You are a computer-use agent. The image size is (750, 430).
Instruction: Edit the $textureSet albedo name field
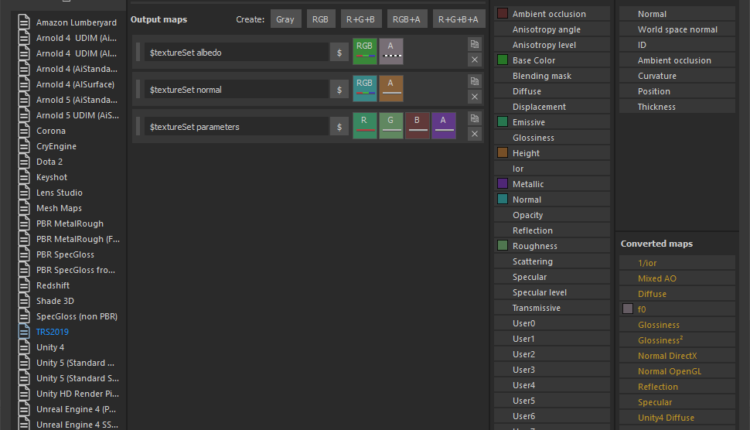pos(236,53)
